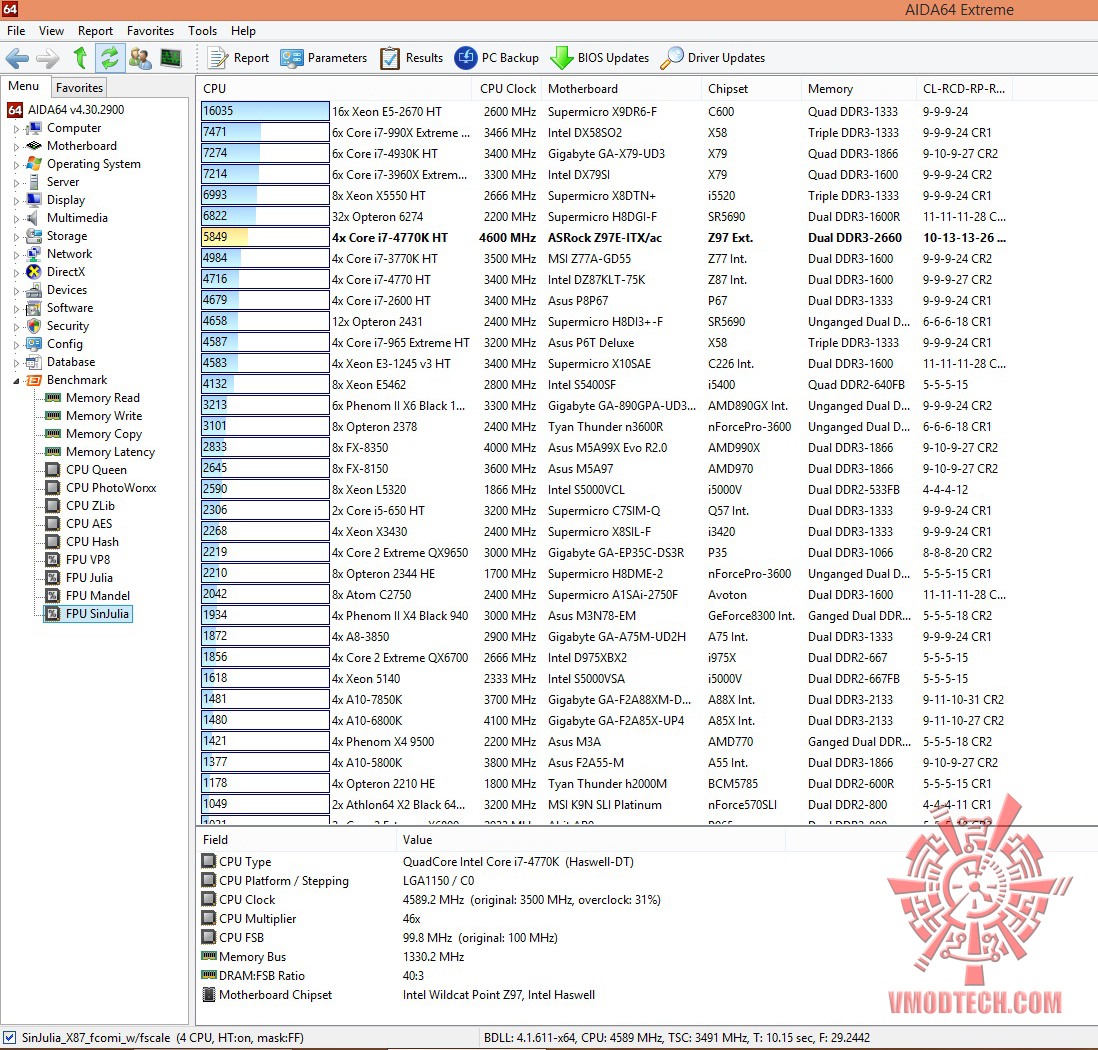
Task: Check for BIOS Updates
Action: pyautogui.click(x=599, y=58)
